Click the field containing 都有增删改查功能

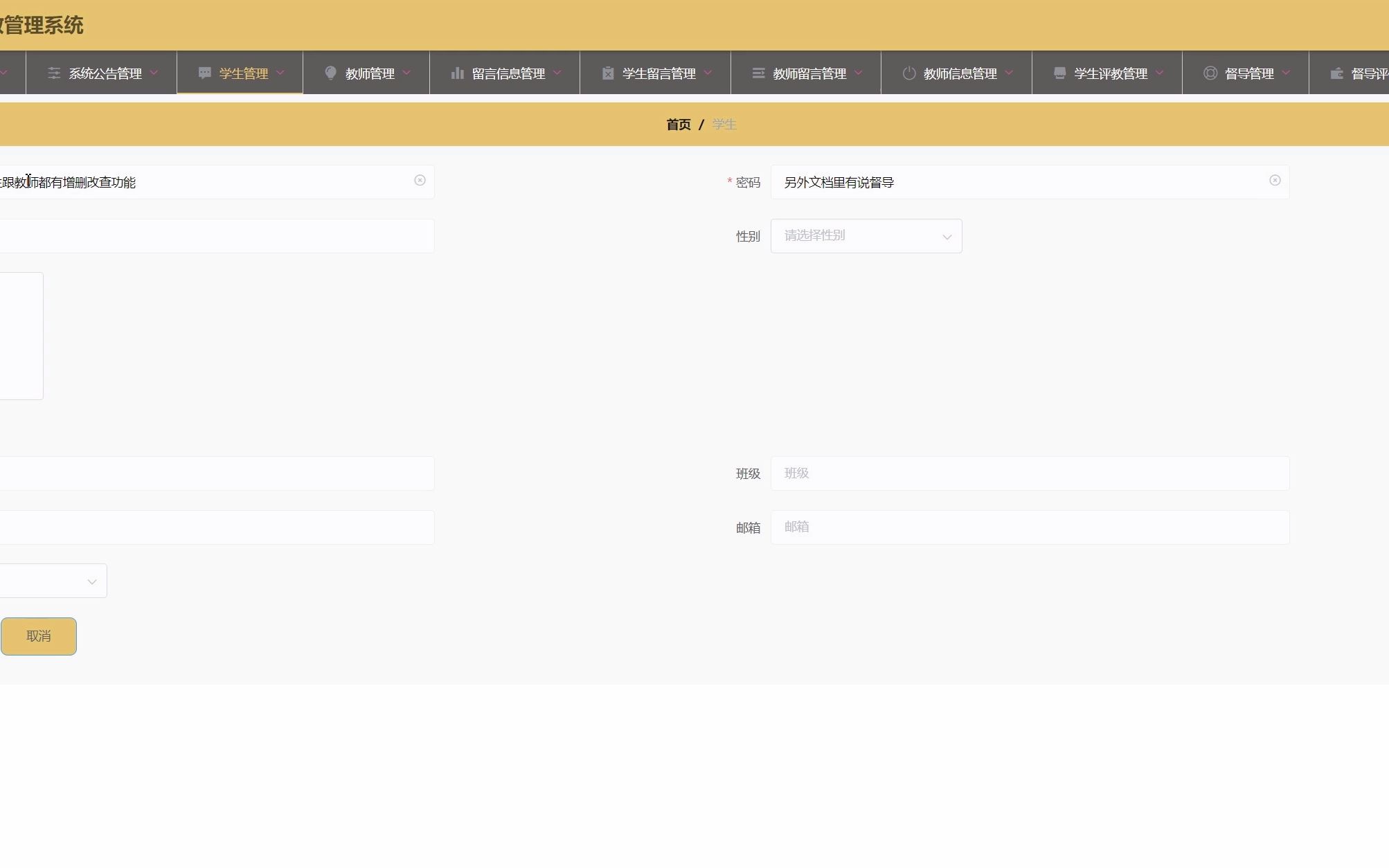[x=217, y=182]
